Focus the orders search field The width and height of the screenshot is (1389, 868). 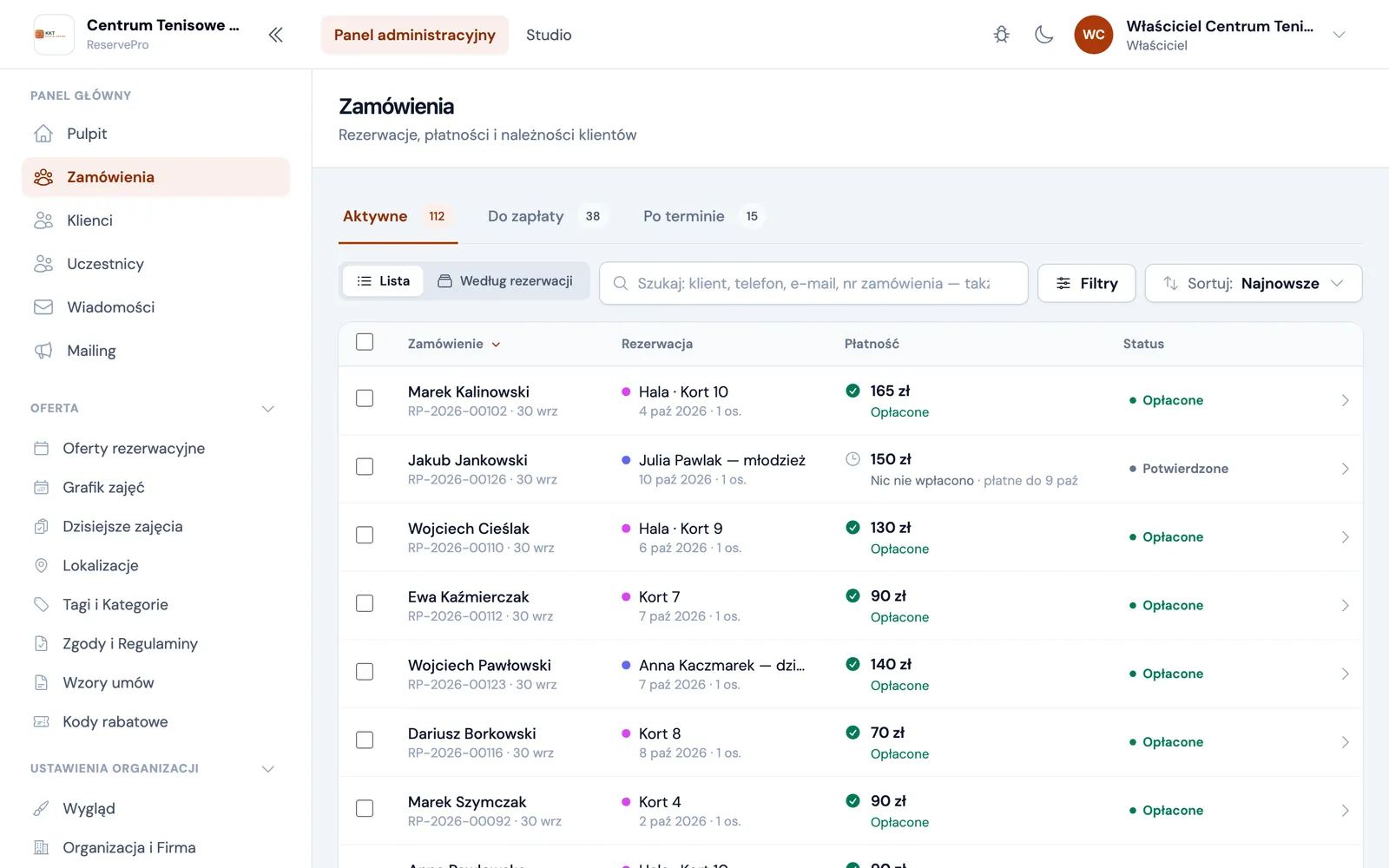(x=813, y=284)
